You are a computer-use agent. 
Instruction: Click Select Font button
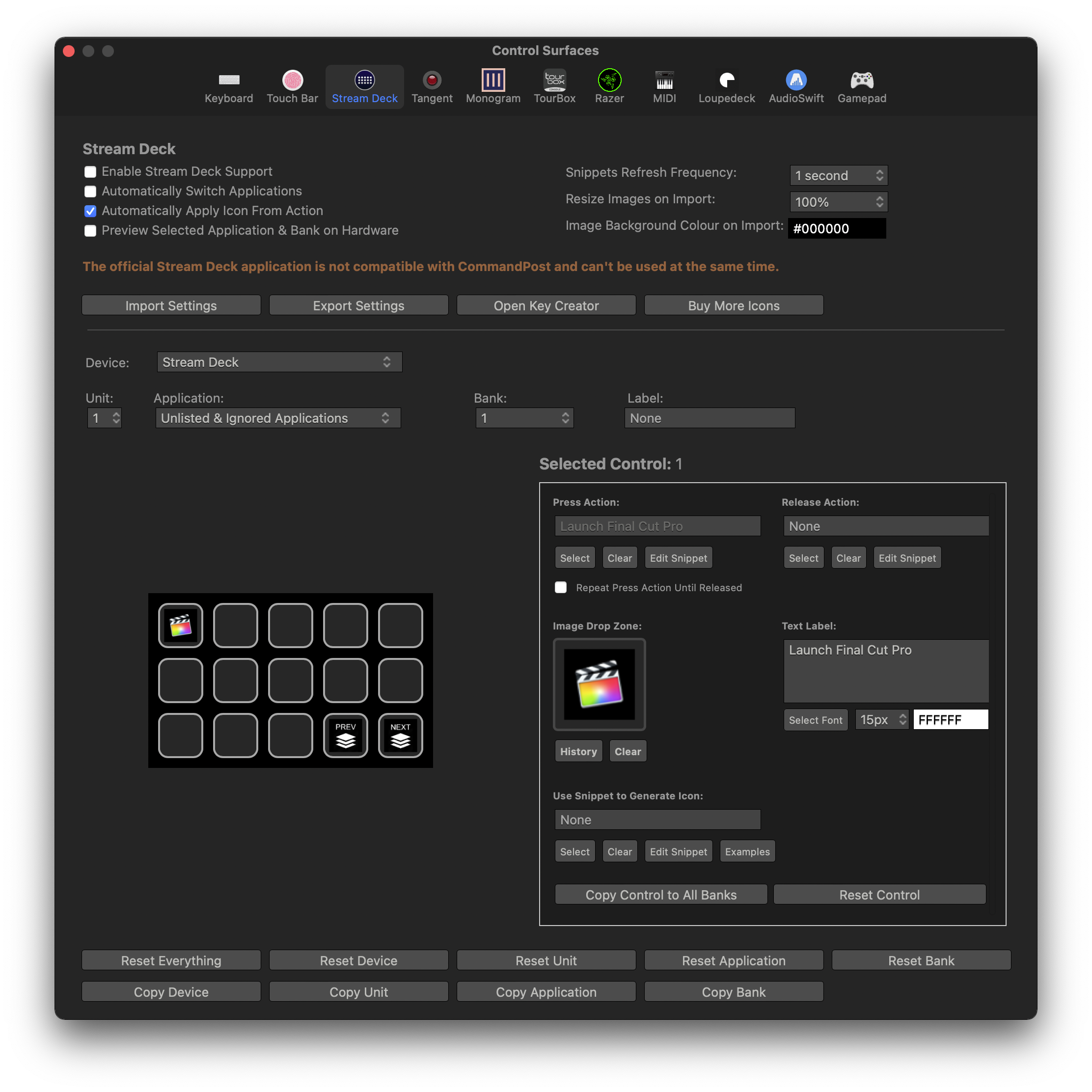pyautogui.click(x=815, y=720)
